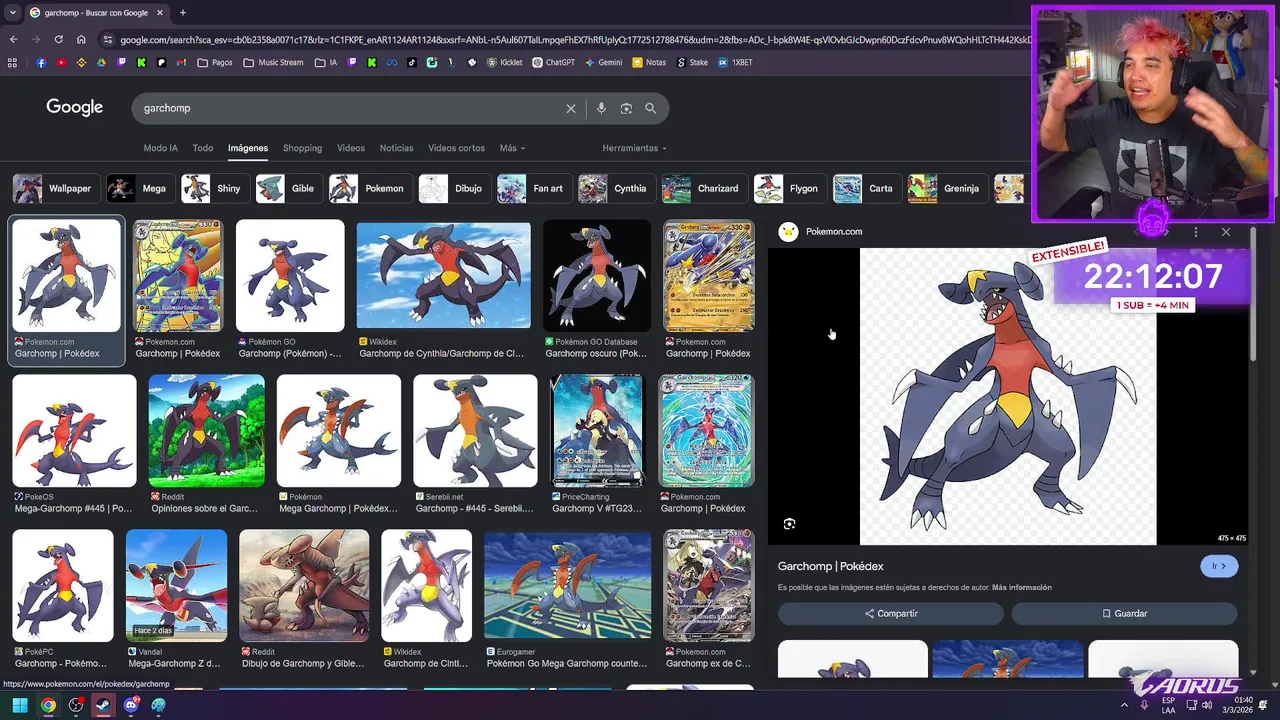Open Eurogamer Pokémon Go Mega Garchomp thumbnail
The height and width of the screenshot is (720, 1280).
pyautogui.click(x=567, y=586)
